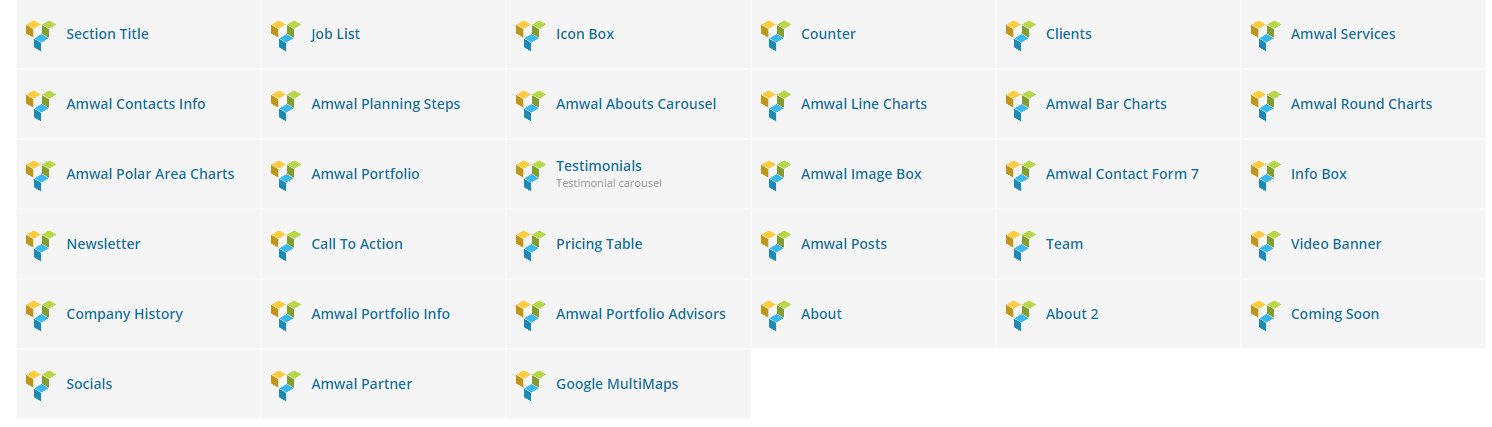Viewport: 1492px width, 427px height.
Task: Click the icon beside Section Title
Action: point(41,35)
